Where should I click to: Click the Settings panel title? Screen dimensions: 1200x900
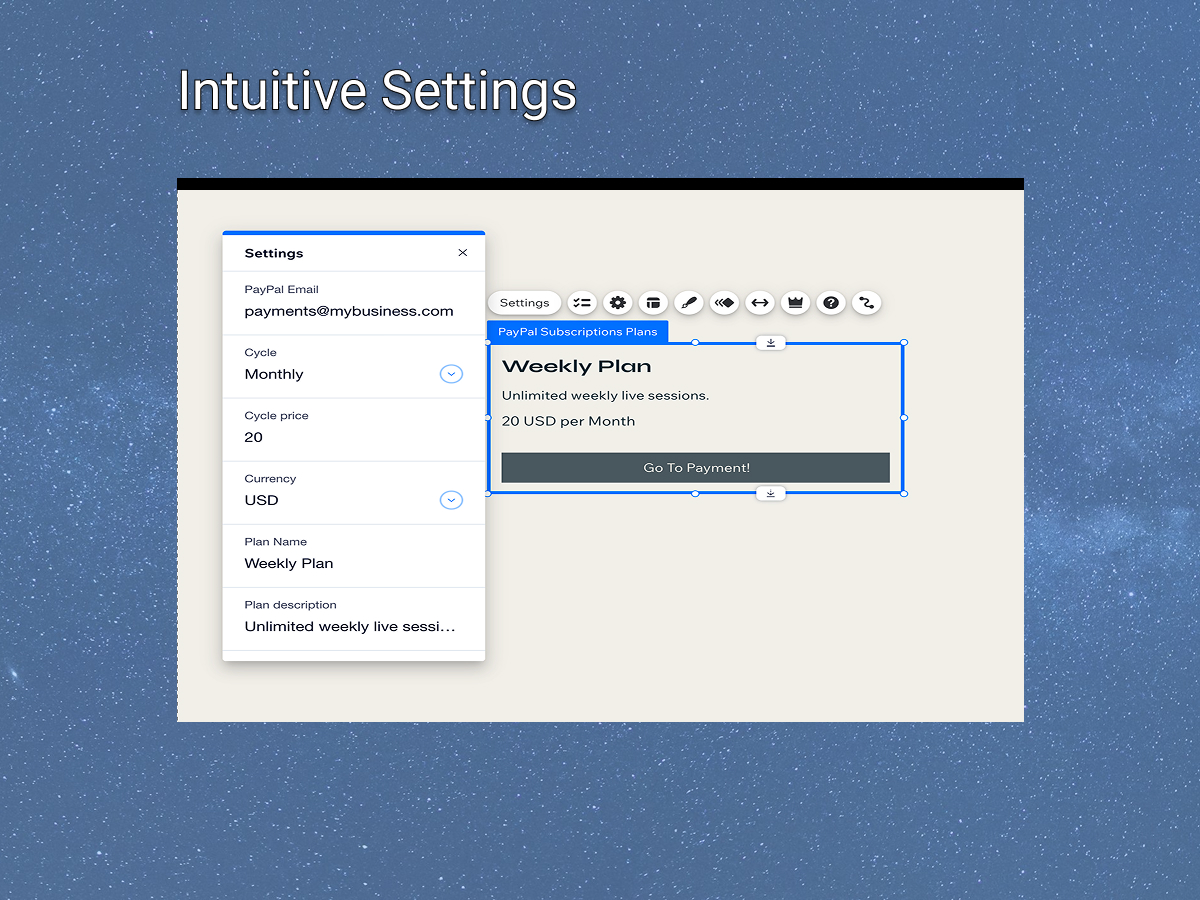(274, 254)
